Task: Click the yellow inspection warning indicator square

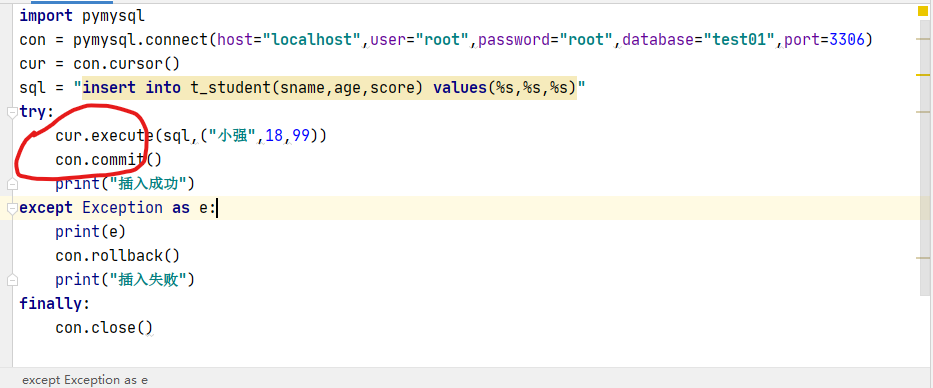Action: click(923, 11)
